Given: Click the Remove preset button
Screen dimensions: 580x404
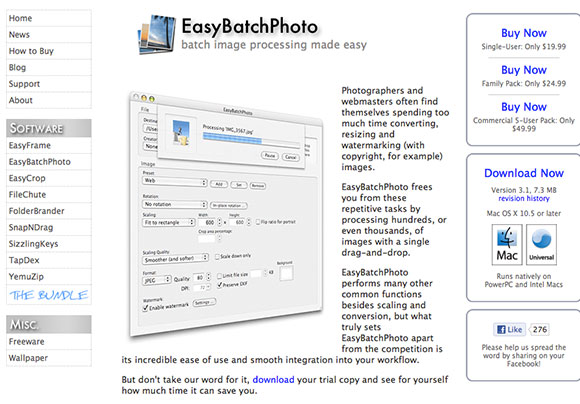Looking at the screenshot, I should click(257, 186).
